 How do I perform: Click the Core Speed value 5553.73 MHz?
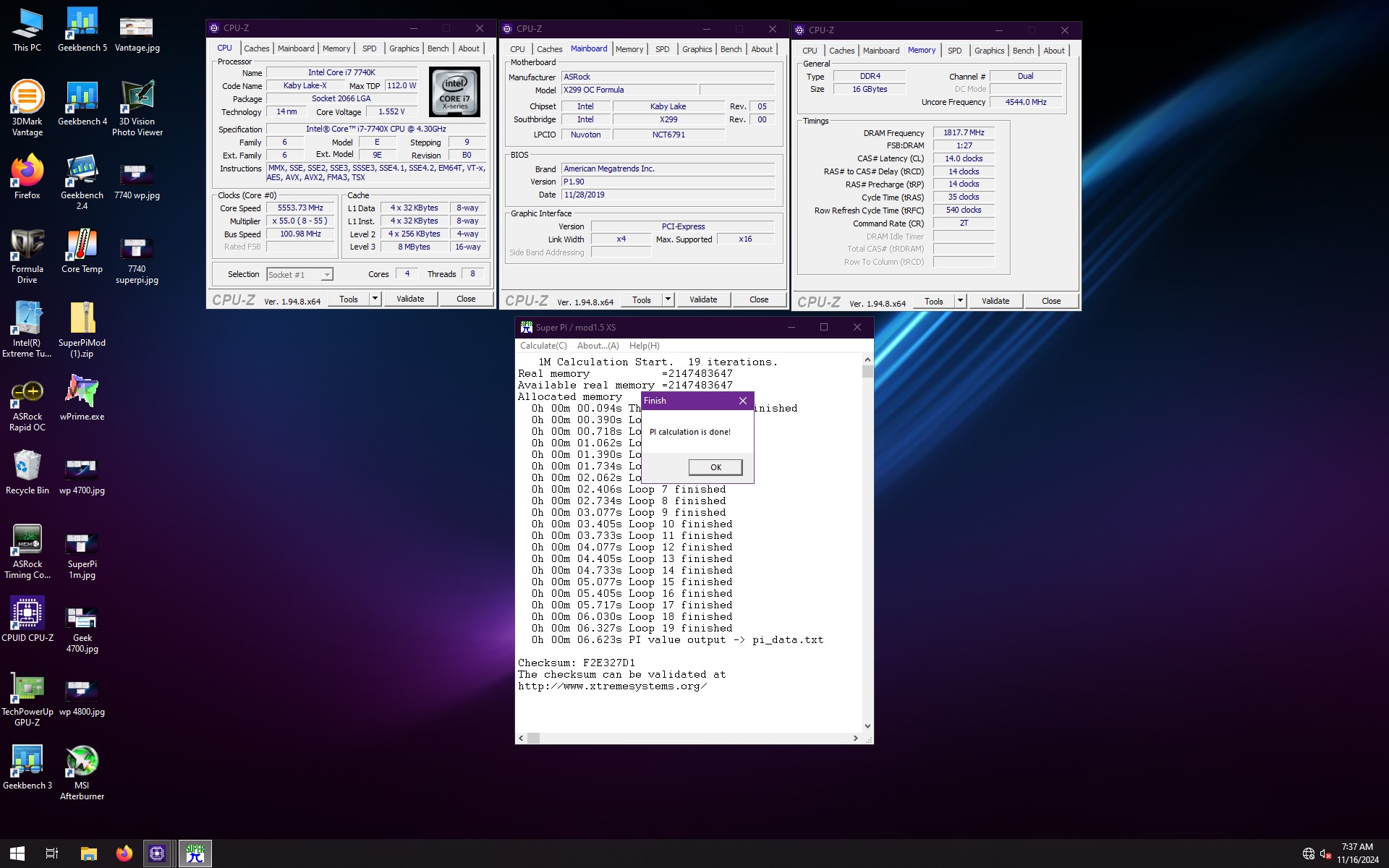coord(300,208)
